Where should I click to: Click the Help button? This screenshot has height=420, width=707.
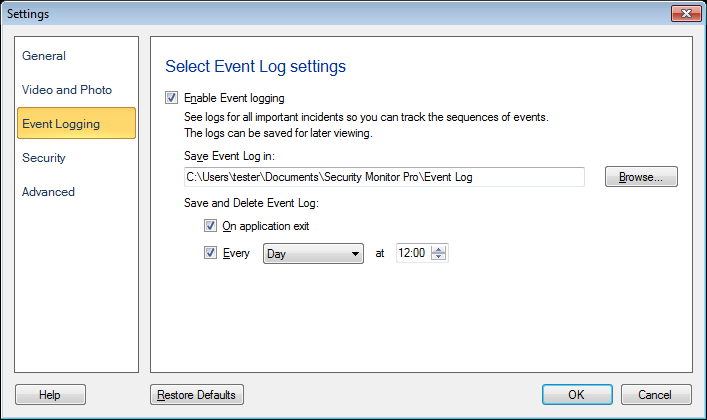click(x=50, y=395)
